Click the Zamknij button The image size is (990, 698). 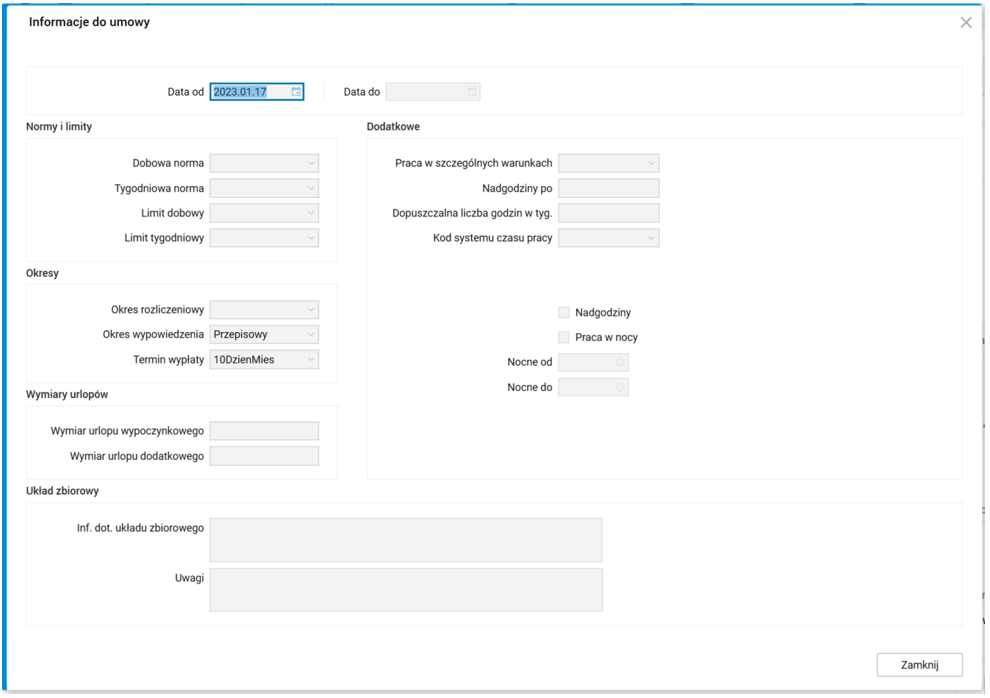coord(919,665)
